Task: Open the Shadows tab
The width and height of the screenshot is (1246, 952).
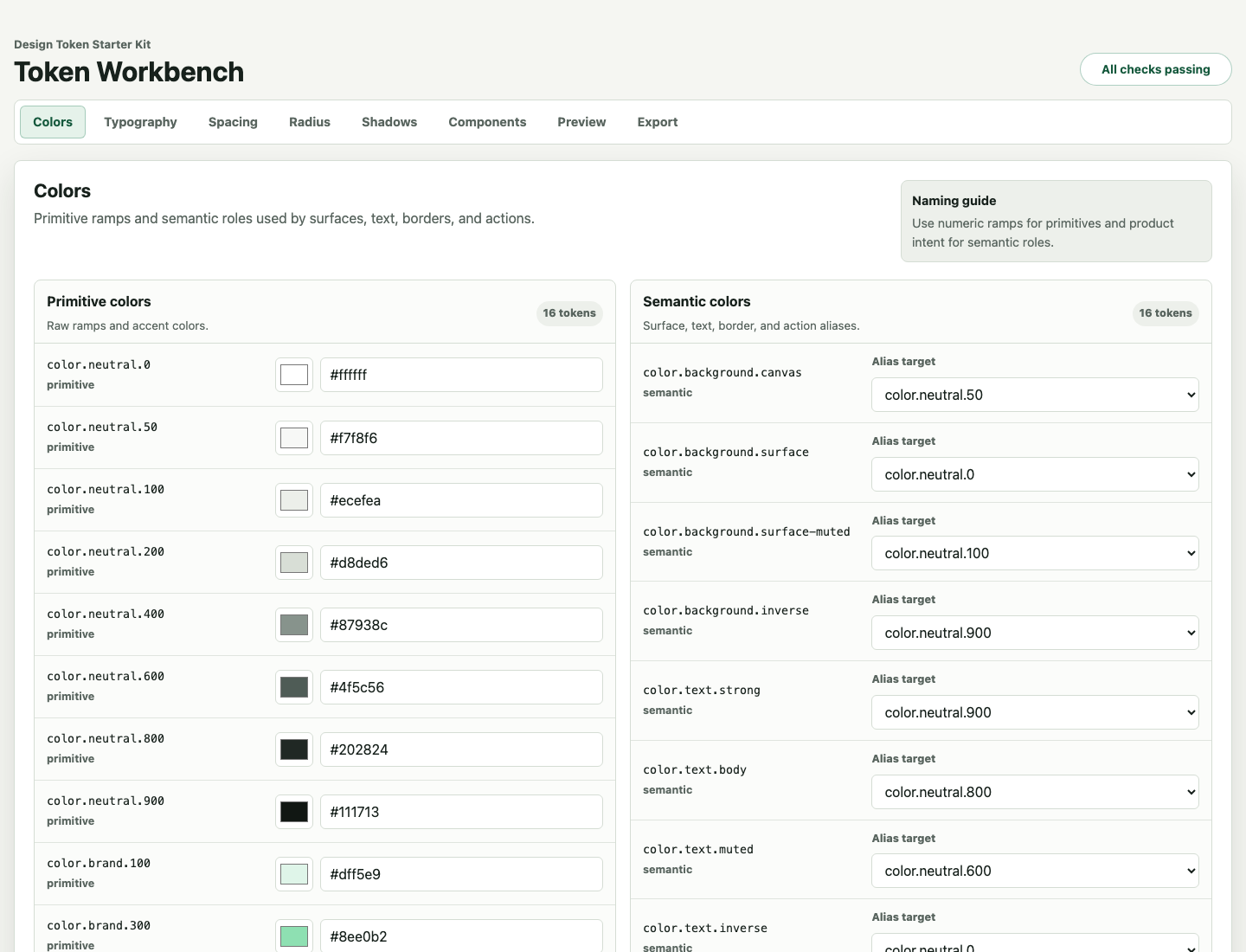Action: tap(389, 122)
